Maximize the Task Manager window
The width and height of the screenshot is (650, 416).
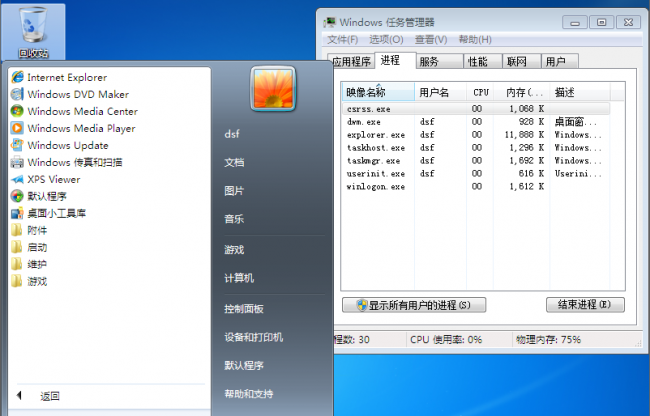601,22
